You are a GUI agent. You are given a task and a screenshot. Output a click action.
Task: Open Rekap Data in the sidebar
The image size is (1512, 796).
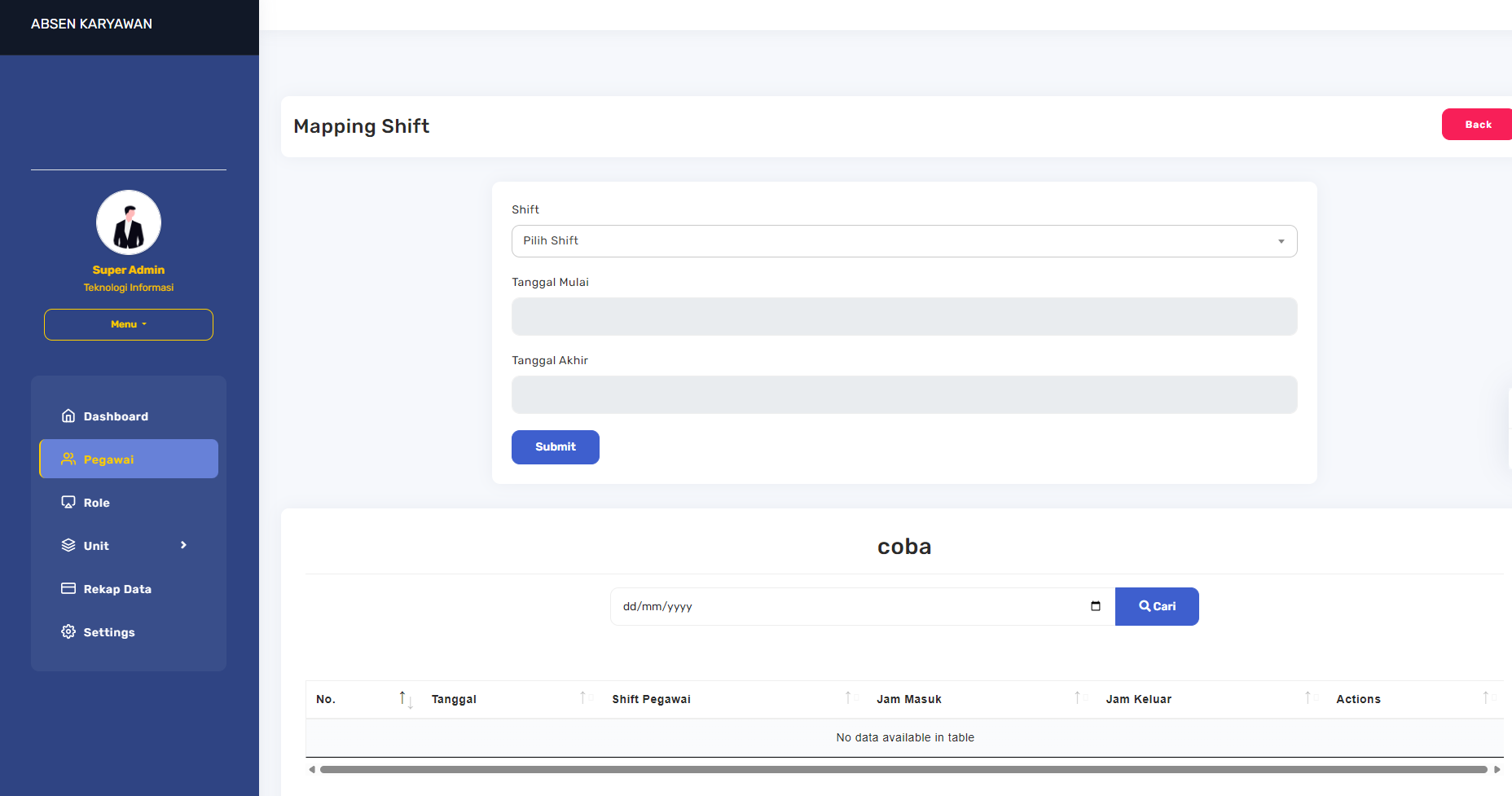(117, 589)
